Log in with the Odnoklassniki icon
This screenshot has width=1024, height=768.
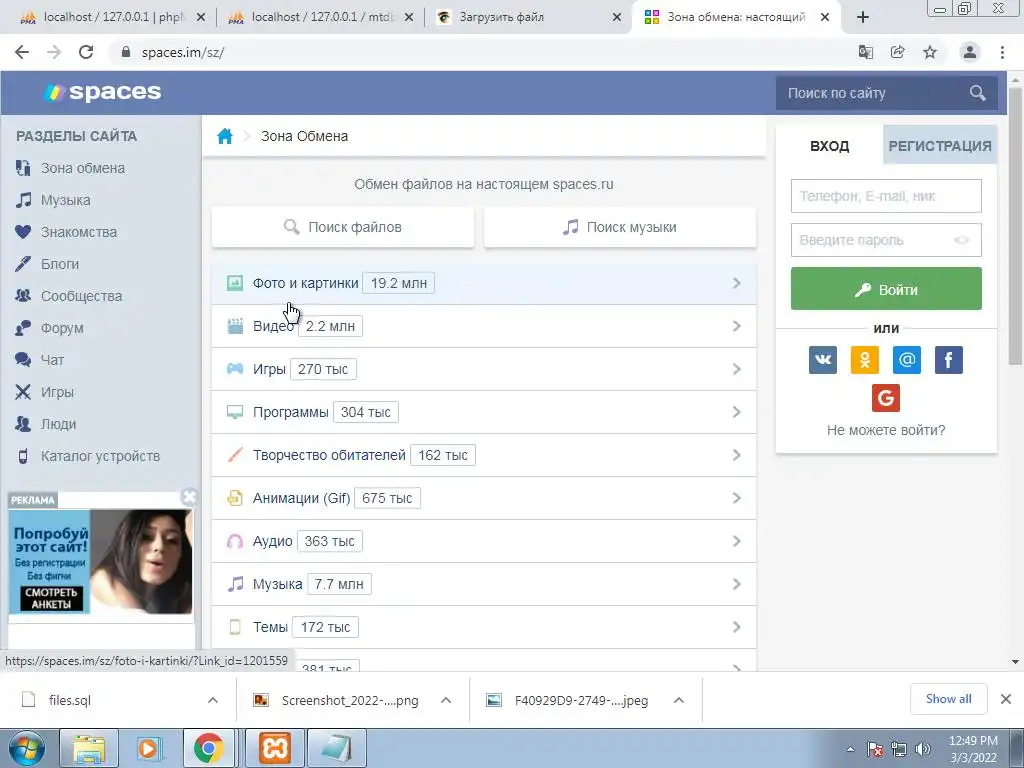(865, 360)
